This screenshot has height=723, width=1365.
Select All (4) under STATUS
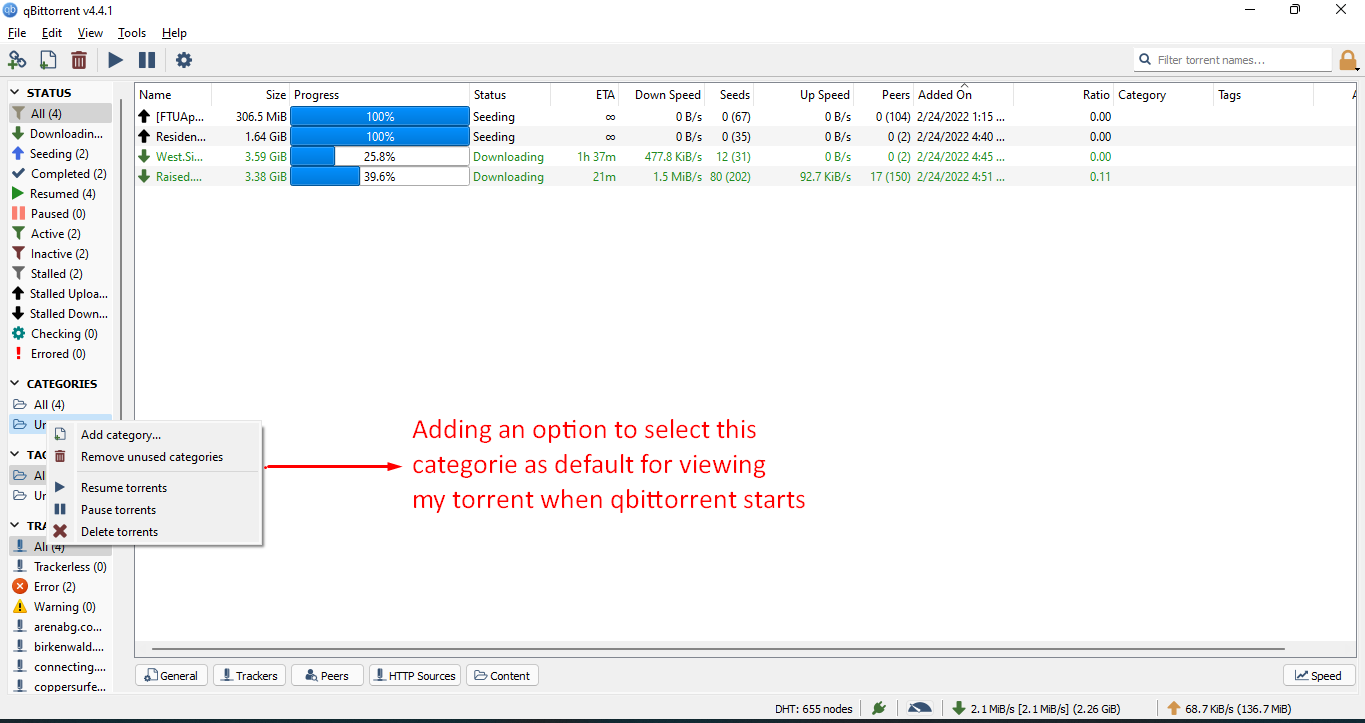(x=60, y=114)
